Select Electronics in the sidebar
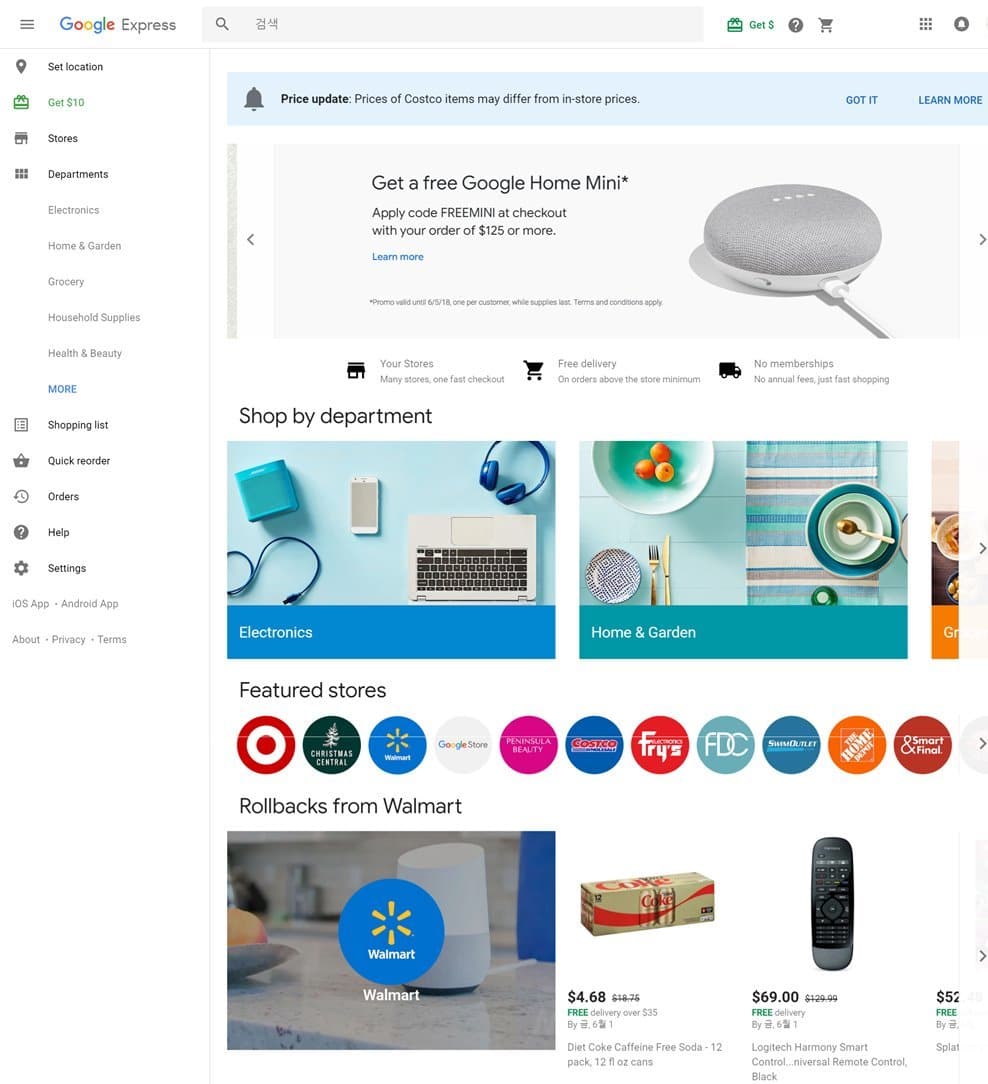Screen dimensions: 988x1084 73,210
